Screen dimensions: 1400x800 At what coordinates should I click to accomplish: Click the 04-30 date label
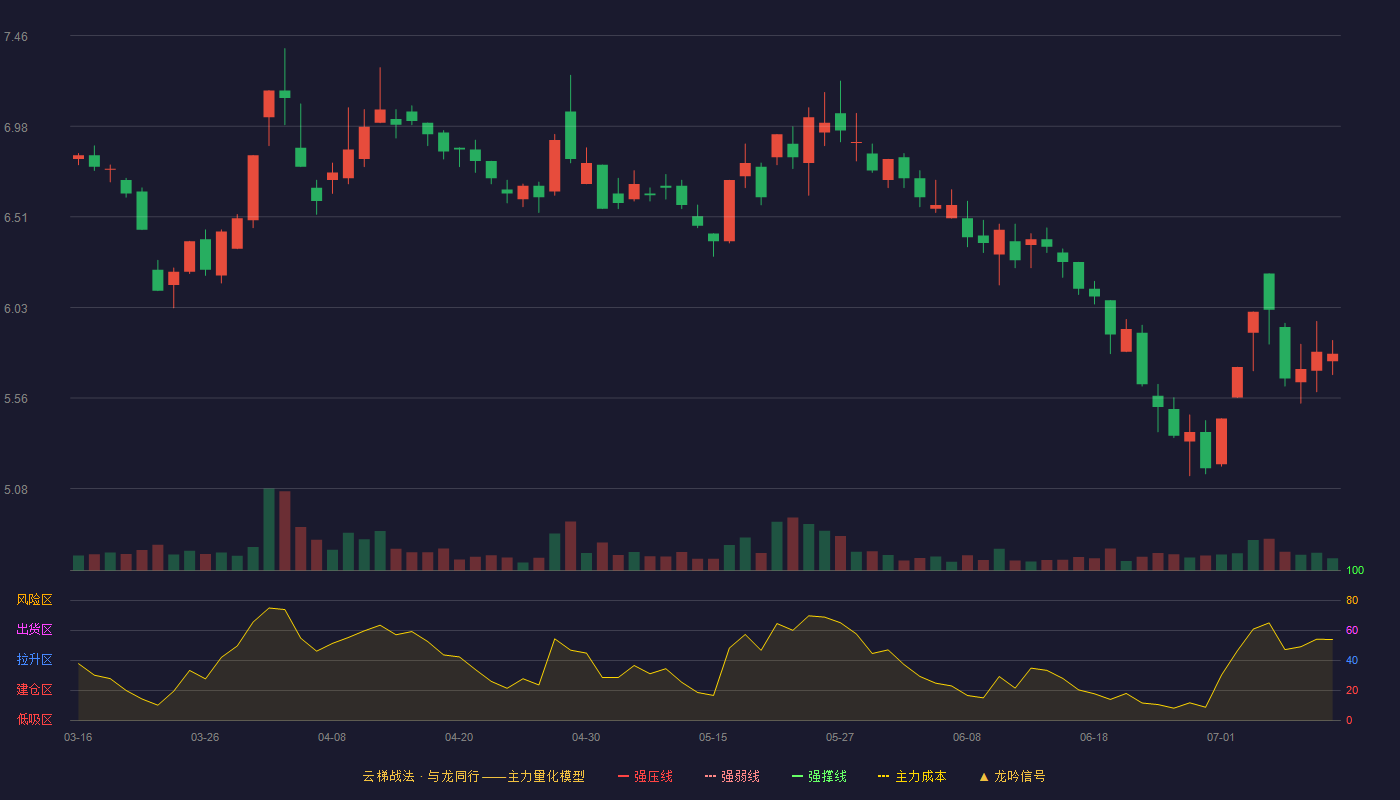coord(586,737)
